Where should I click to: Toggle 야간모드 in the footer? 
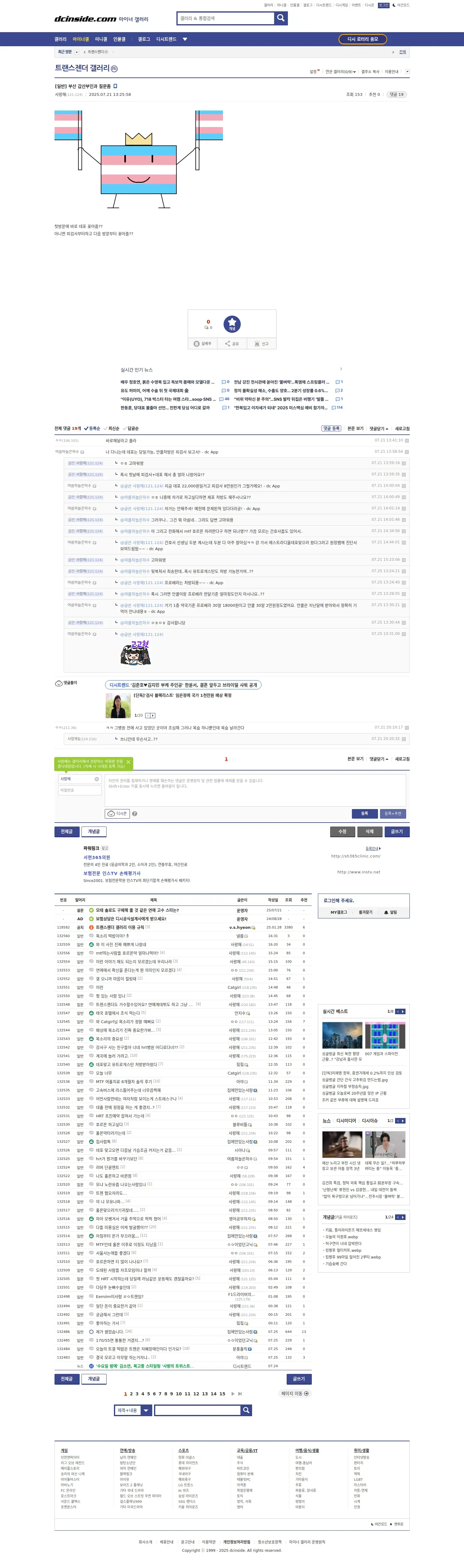379,1524
